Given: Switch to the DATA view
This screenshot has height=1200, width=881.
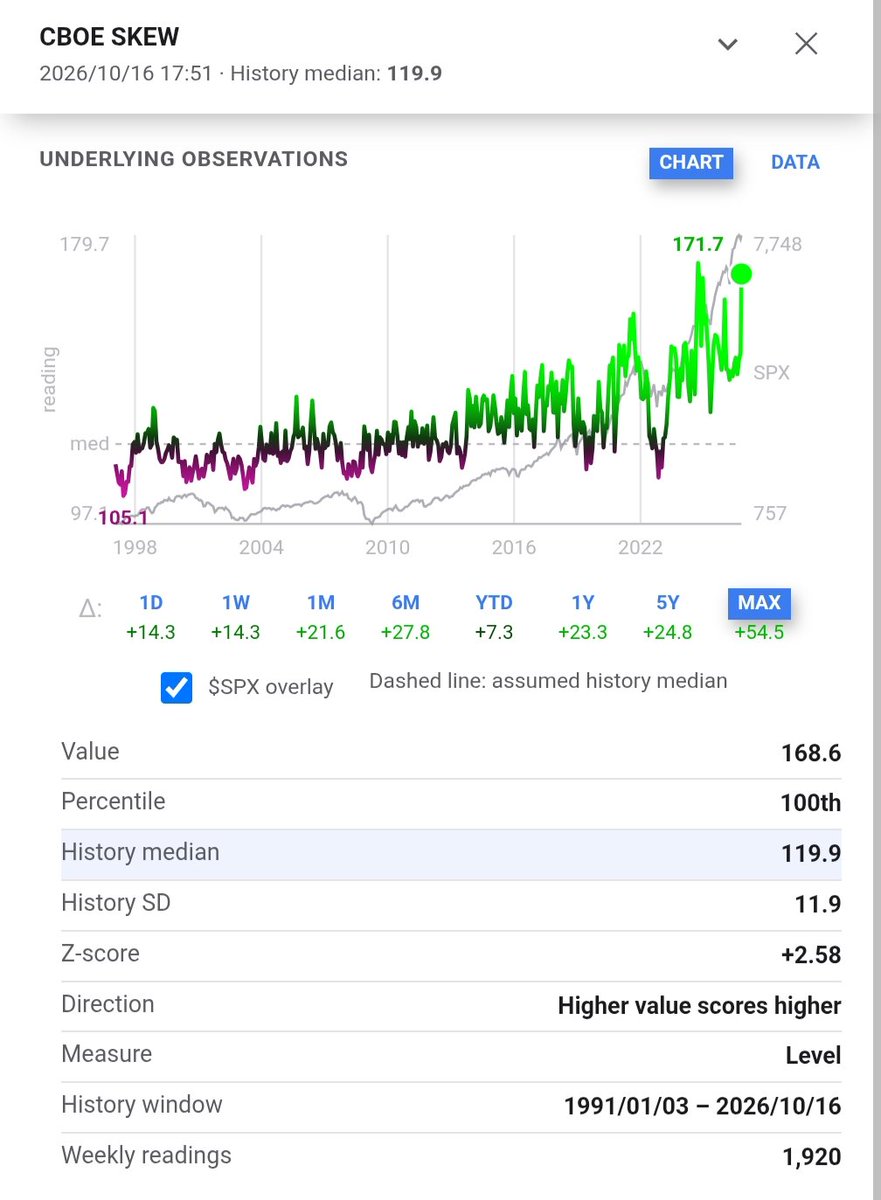Looking at the screenshot, I should (795, 162).
